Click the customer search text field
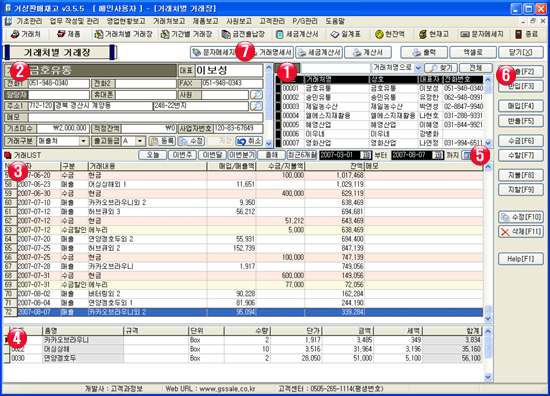Screen dimensions: 550x396 335,68
